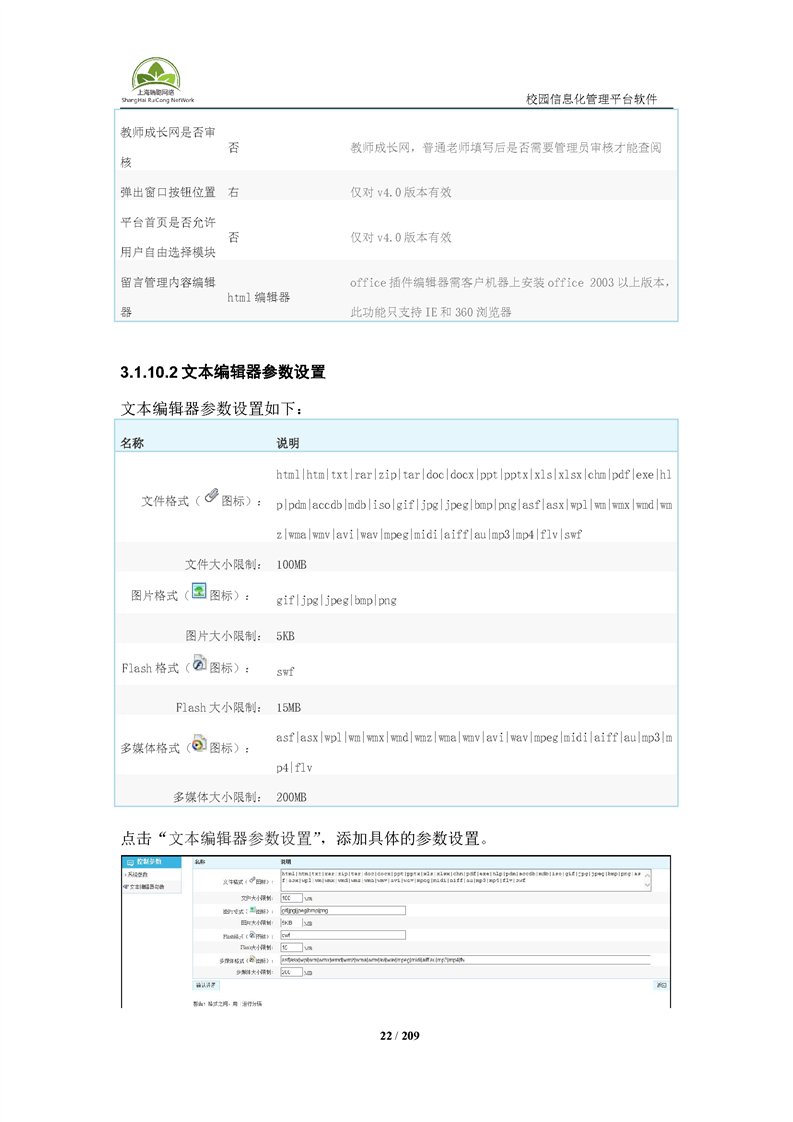The width and height of the screenshot is (793, 1122).
Task: Select 系统参数 in the left sidebar
Action: tap(136, 874)
